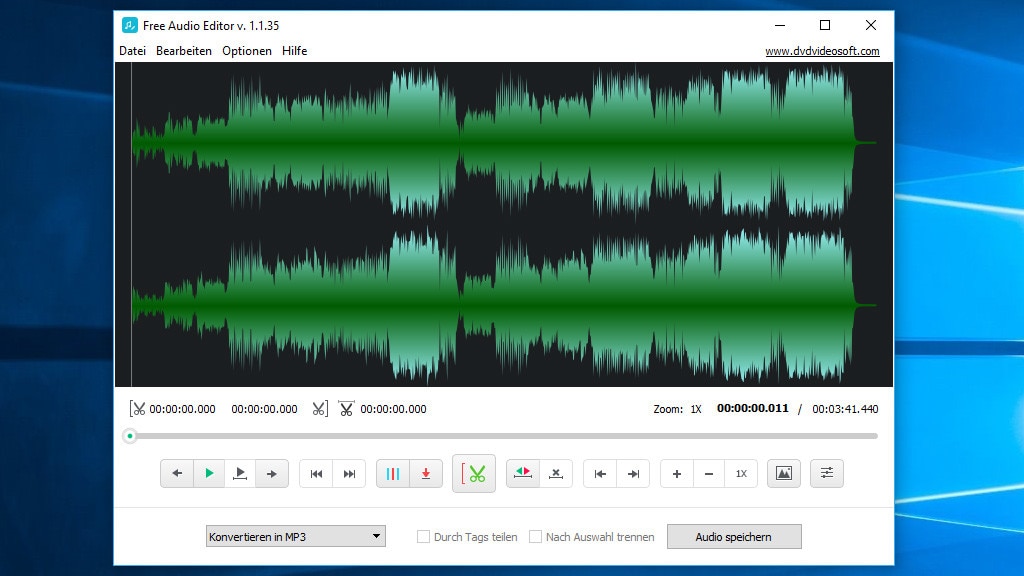Toggle the vertical bars pause icon
Image resolution: width=1024 pixels, height=576 pixels.
[393, 473]
